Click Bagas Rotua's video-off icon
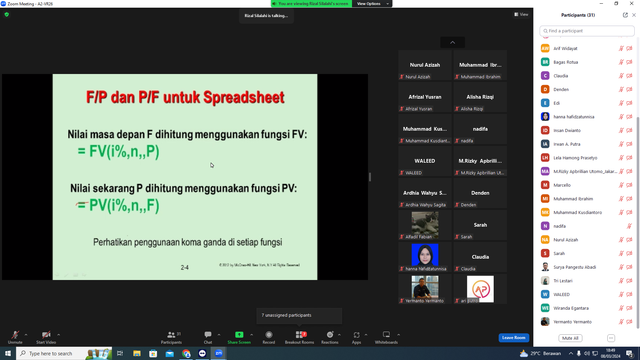Image resolution: width=640 pixels, height=360 pixels. click(629, 62)
